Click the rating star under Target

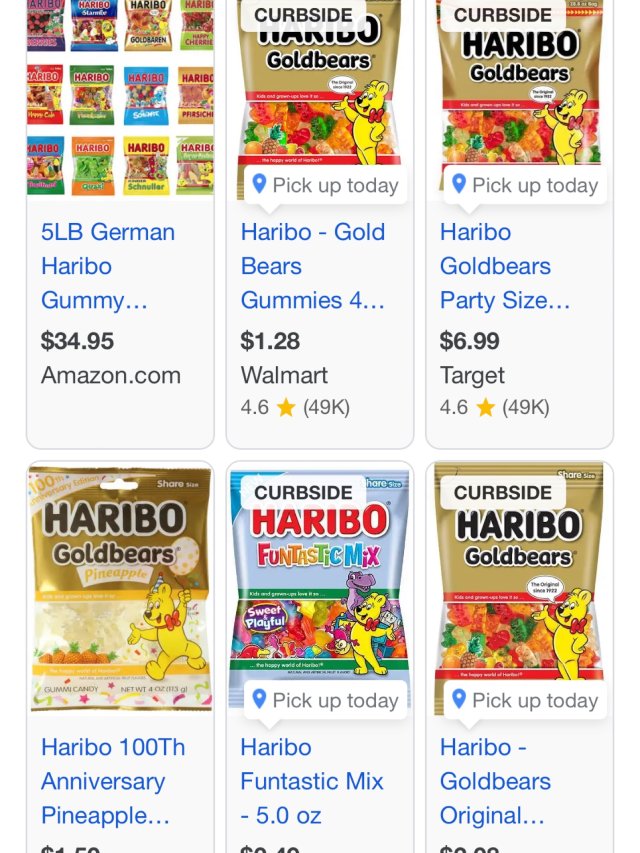(486, 408)
